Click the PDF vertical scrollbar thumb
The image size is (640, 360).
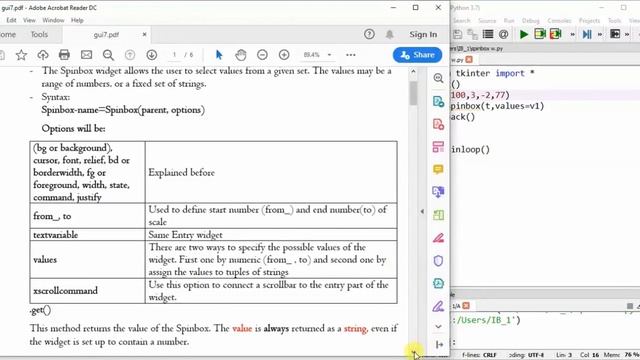(x=413, y=93)
